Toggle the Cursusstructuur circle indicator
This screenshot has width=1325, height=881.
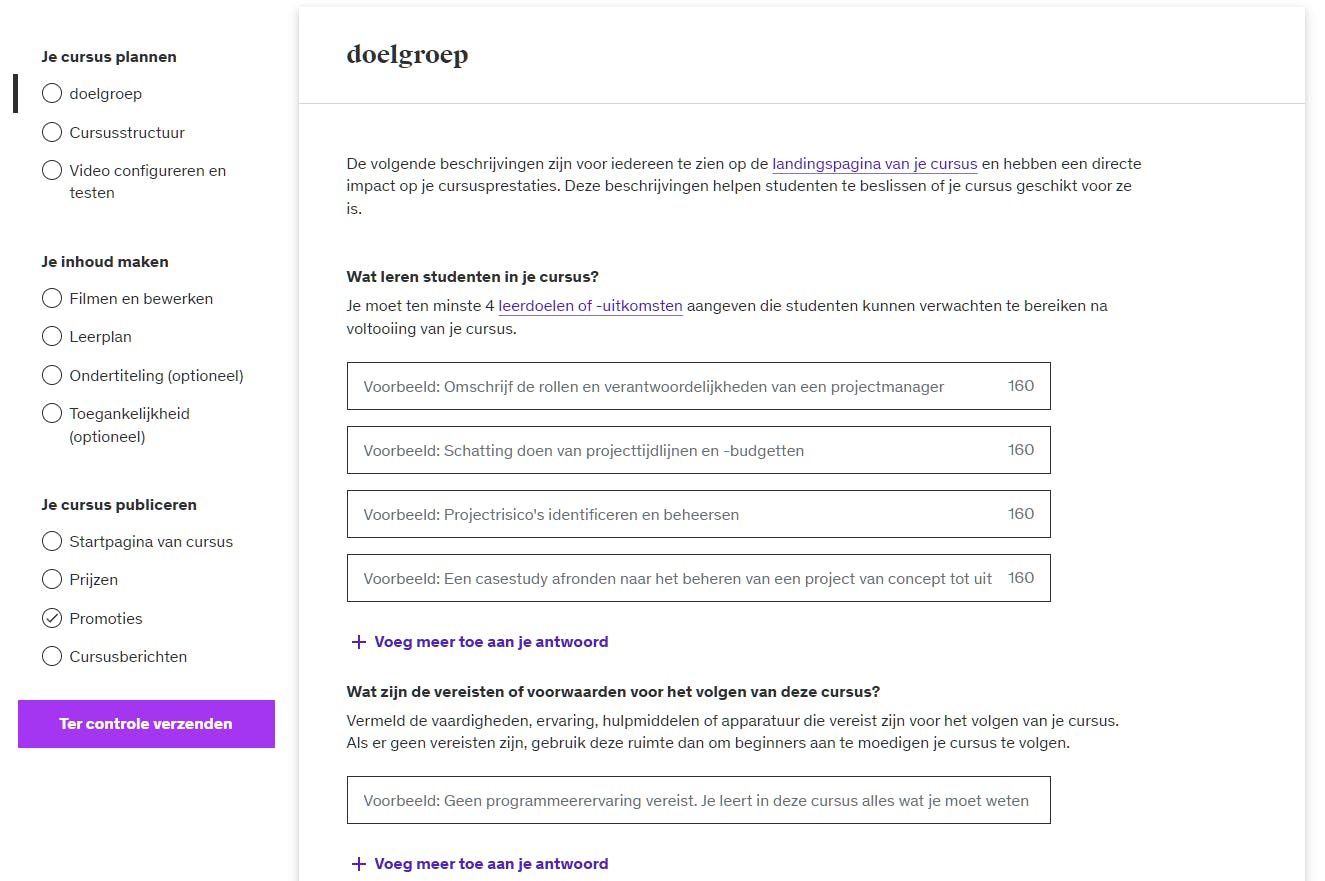tap(52, 132)
